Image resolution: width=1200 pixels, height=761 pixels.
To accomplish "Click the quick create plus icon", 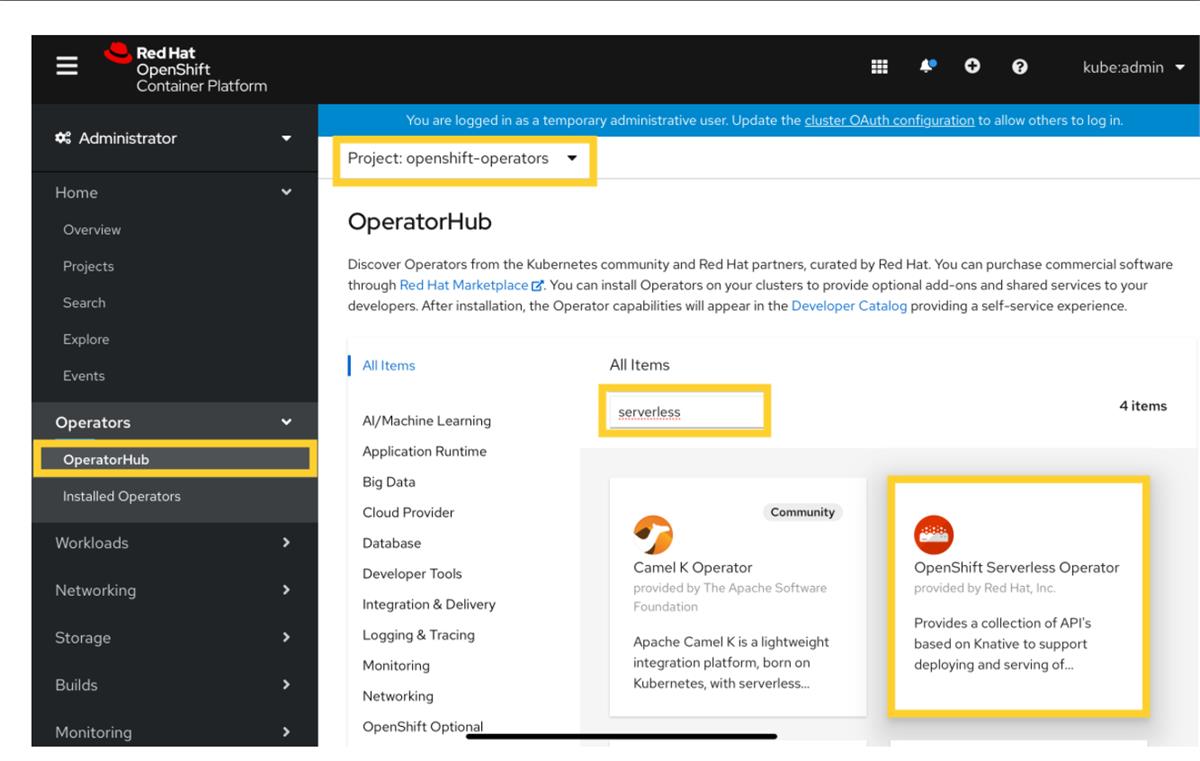I will (x=972, y=66).
